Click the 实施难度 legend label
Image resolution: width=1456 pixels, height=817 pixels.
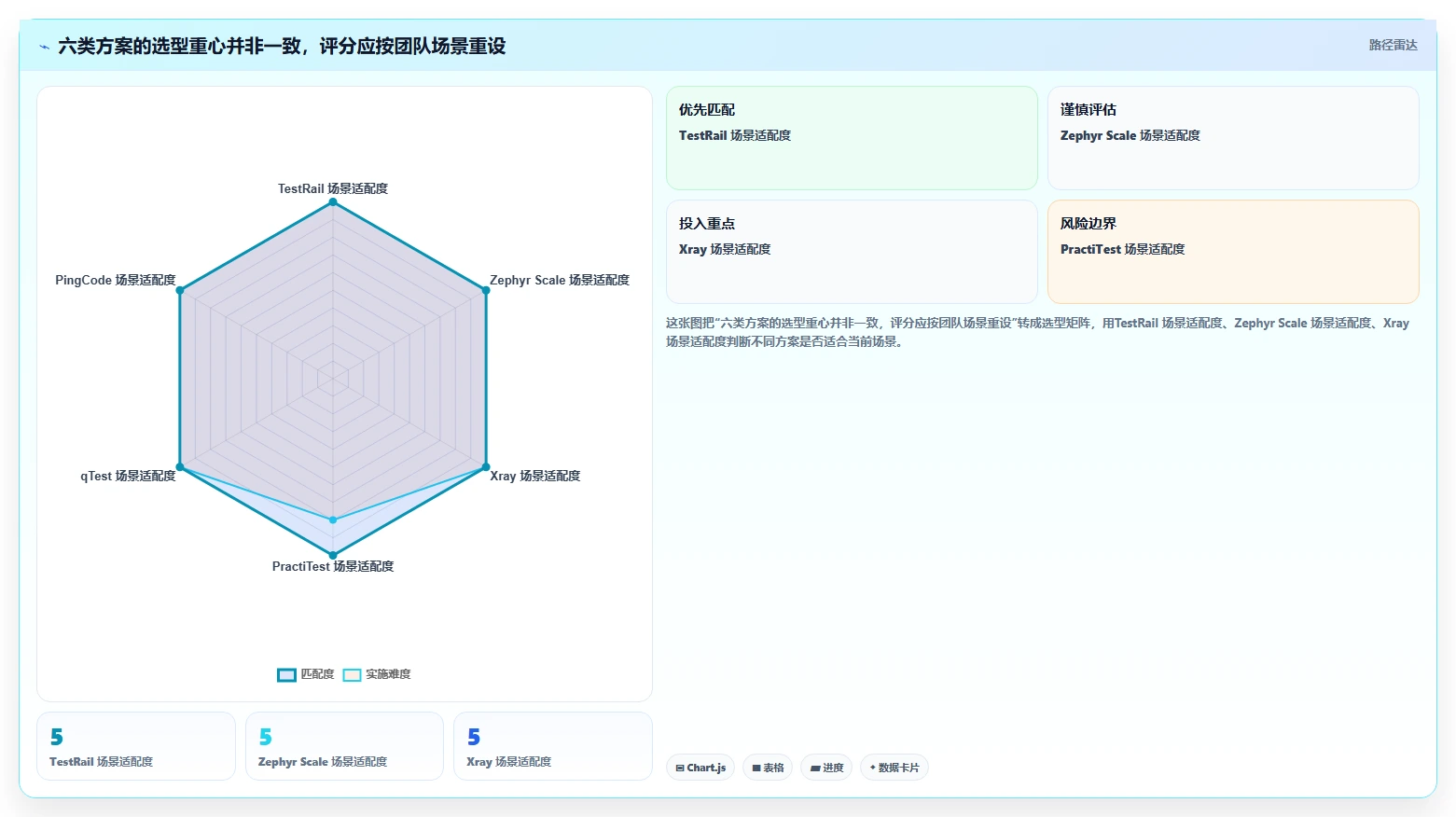click(388, 674)
